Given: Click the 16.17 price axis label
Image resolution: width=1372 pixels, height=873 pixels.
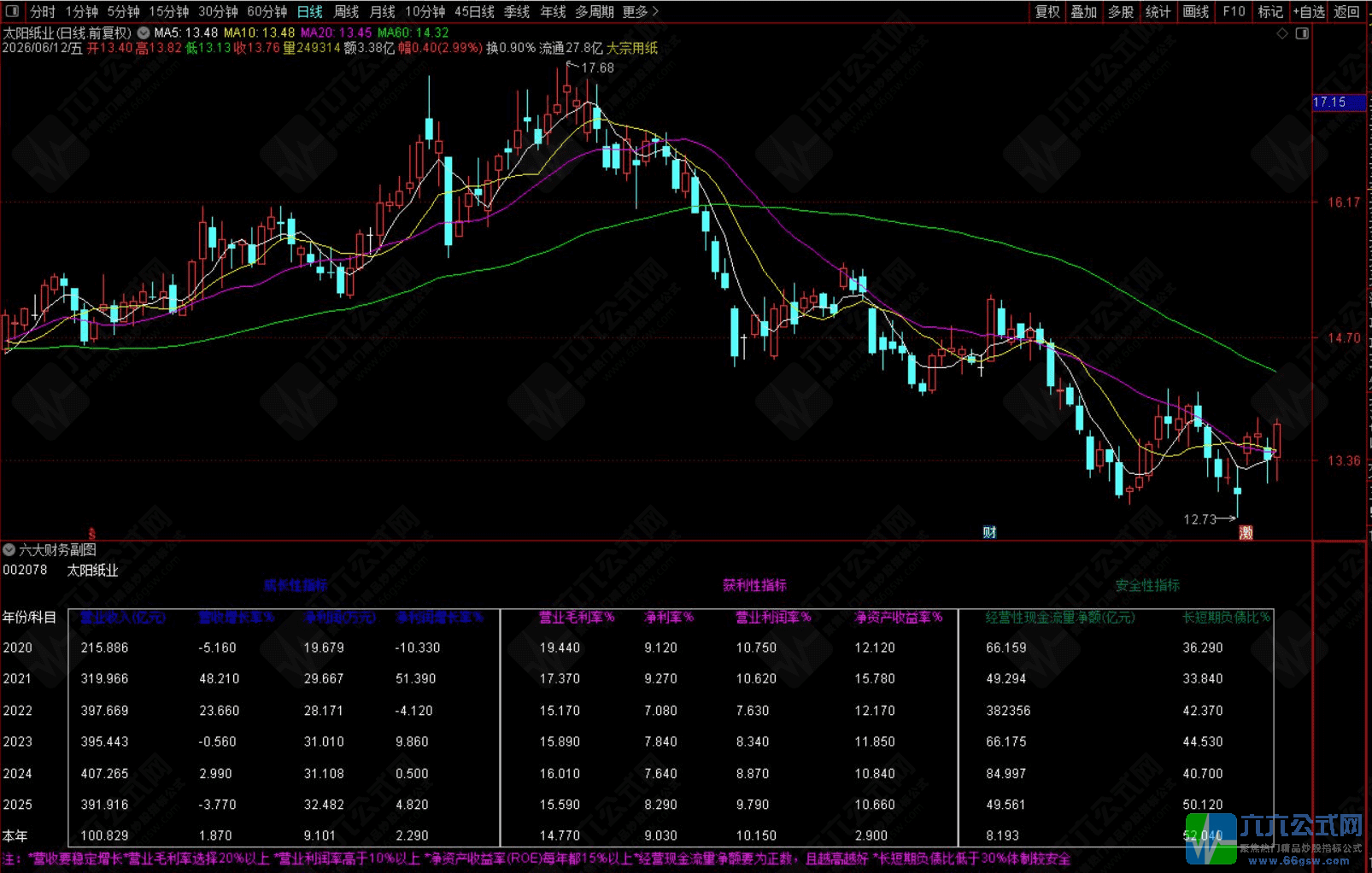Looking at the screenshot, I should tap(1344, 202).
